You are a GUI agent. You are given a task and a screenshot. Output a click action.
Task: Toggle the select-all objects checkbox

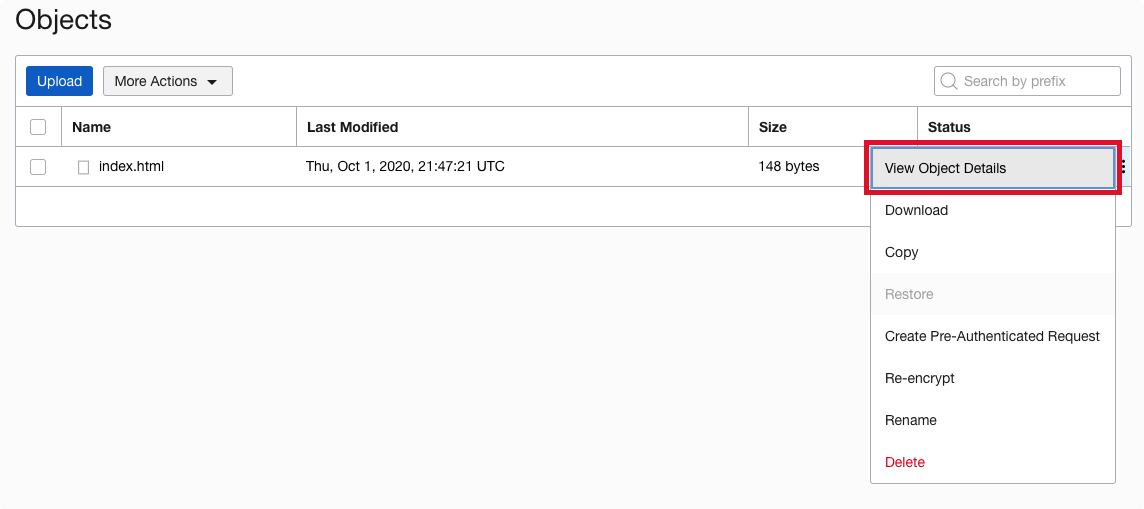[38, 127]
